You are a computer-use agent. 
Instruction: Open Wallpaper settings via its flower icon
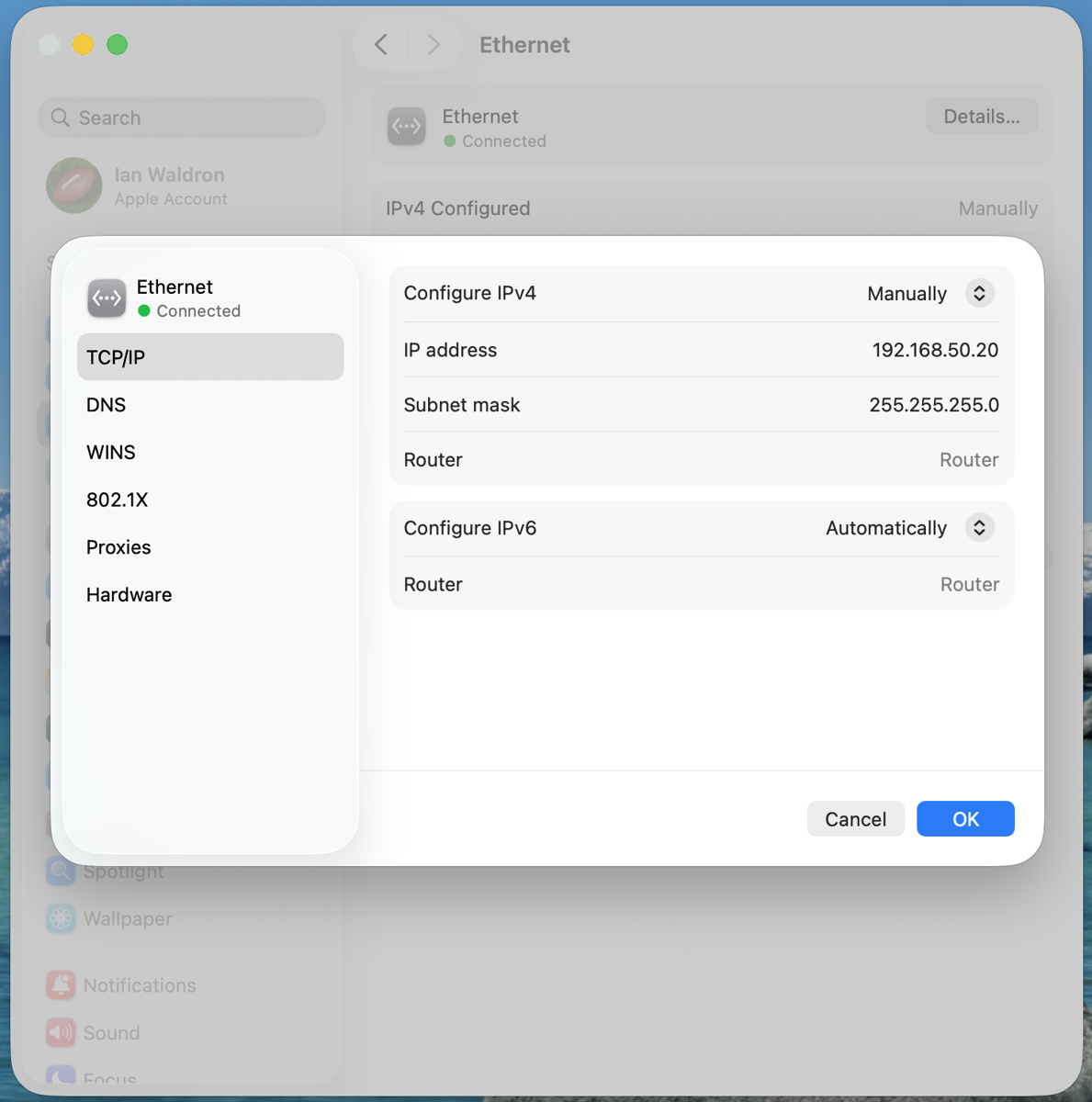61,918
